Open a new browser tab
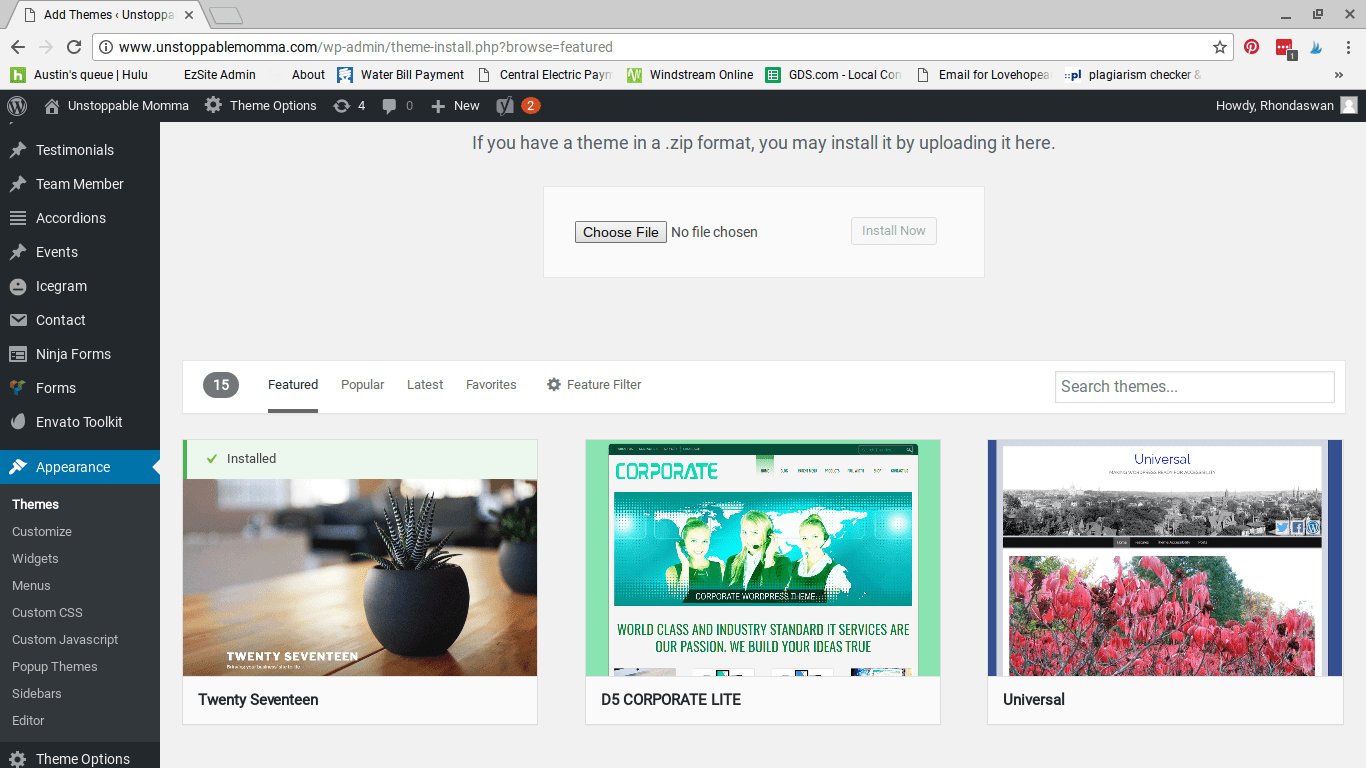 (226, 15)
